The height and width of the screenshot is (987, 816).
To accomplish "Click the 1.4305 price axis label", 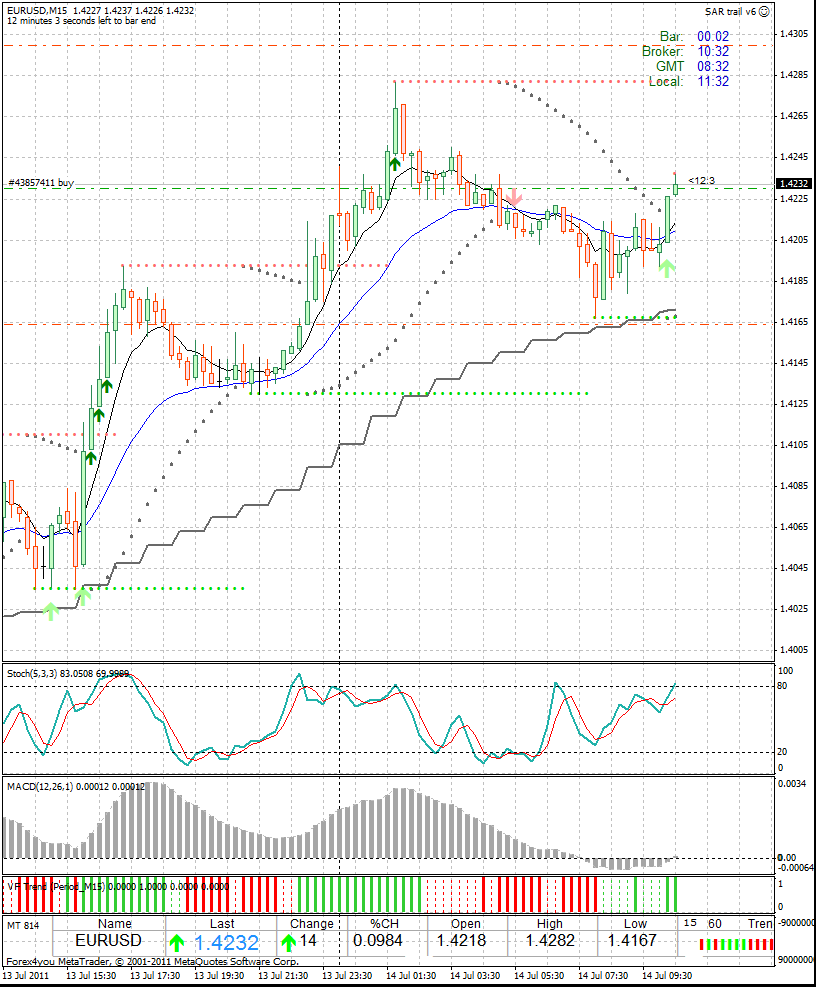I will pyautogui.click(x=794, y=33).
